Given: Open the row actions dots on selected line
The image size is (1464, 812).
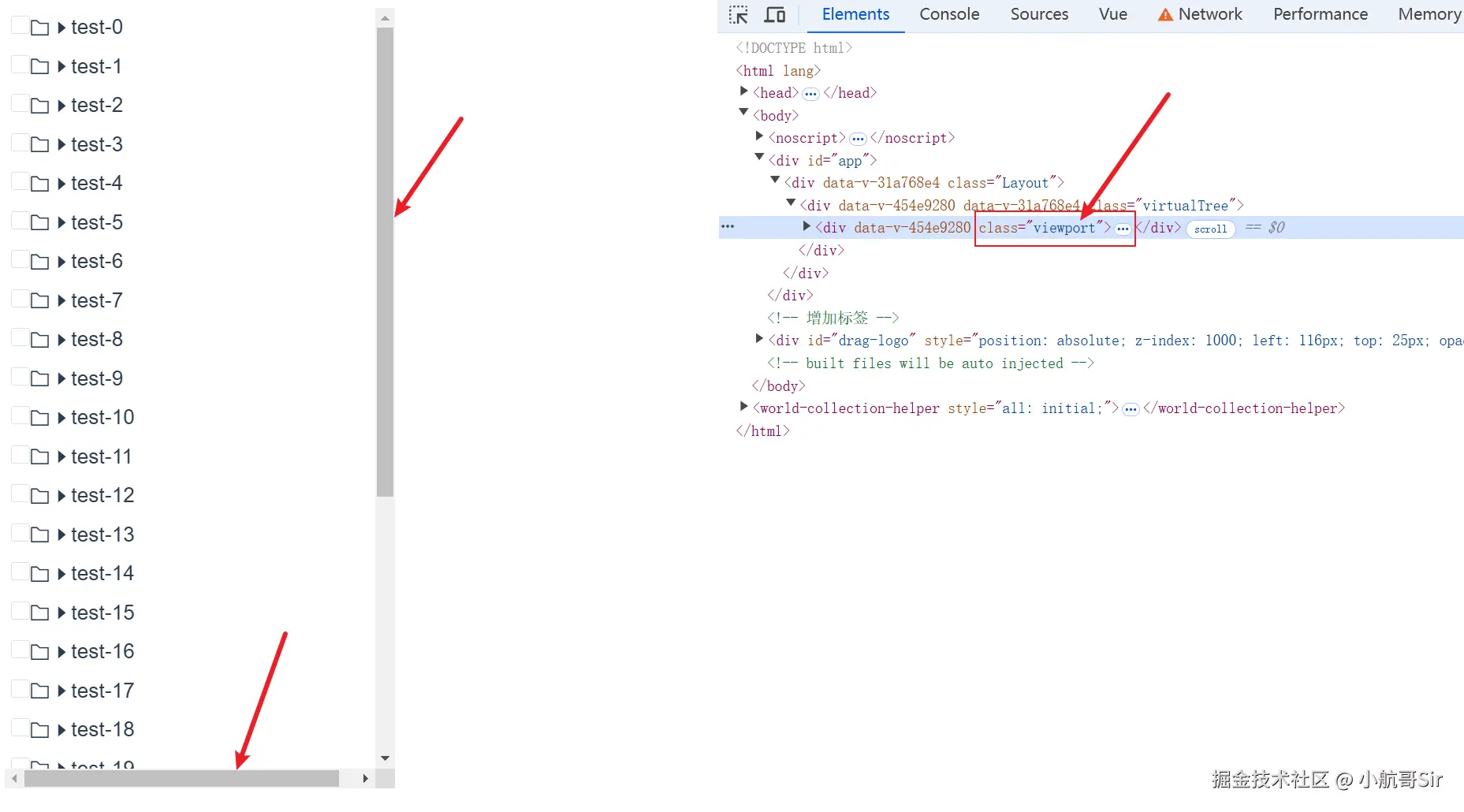Looking at the screenshot, I should (x=728, y=227).
